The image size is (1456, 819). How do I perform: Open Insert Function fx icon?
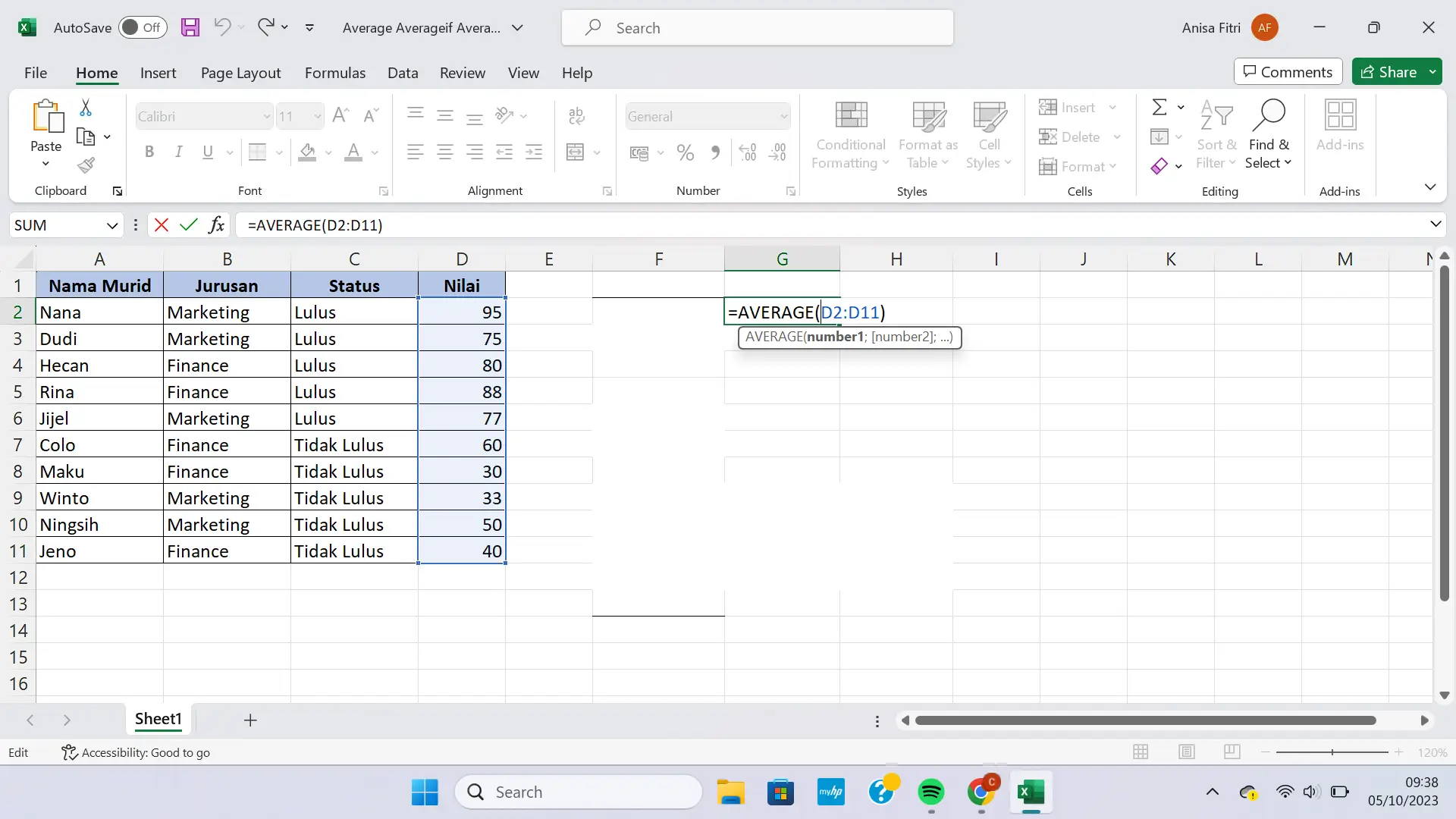coord(217,225)
